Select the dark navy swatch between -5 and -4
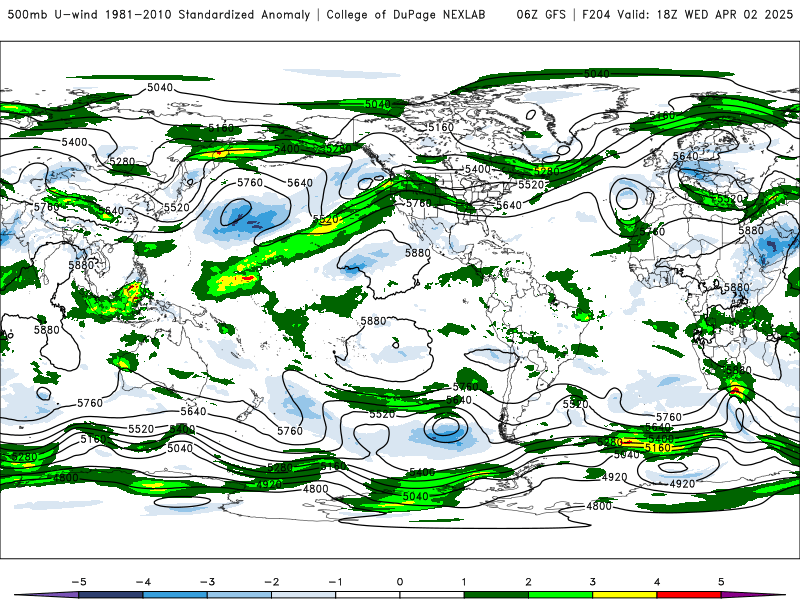This screenshot has width=800, height=600. tap(111, 595)
